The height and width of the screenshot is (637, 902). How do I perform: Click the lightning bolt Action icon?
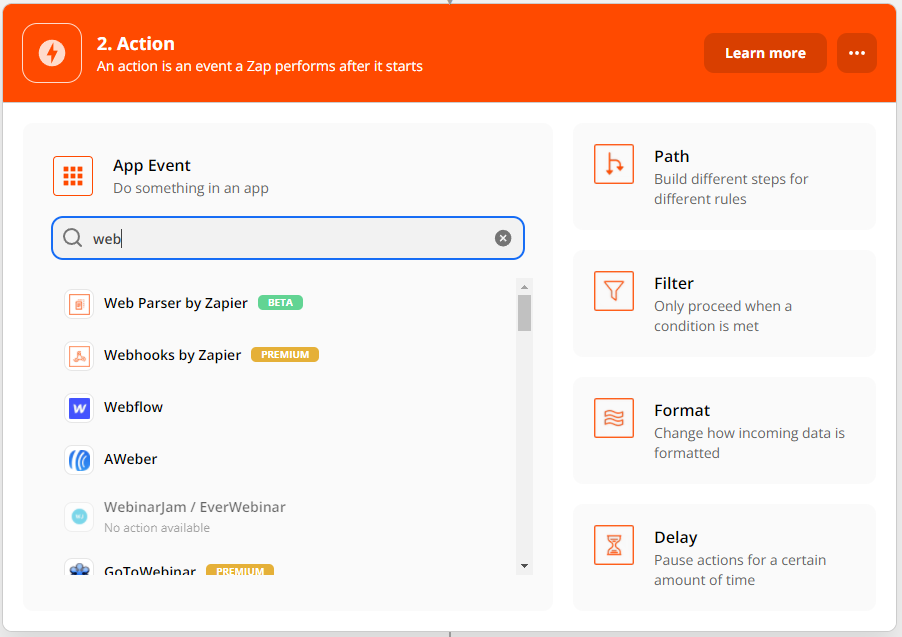(52, 53)
